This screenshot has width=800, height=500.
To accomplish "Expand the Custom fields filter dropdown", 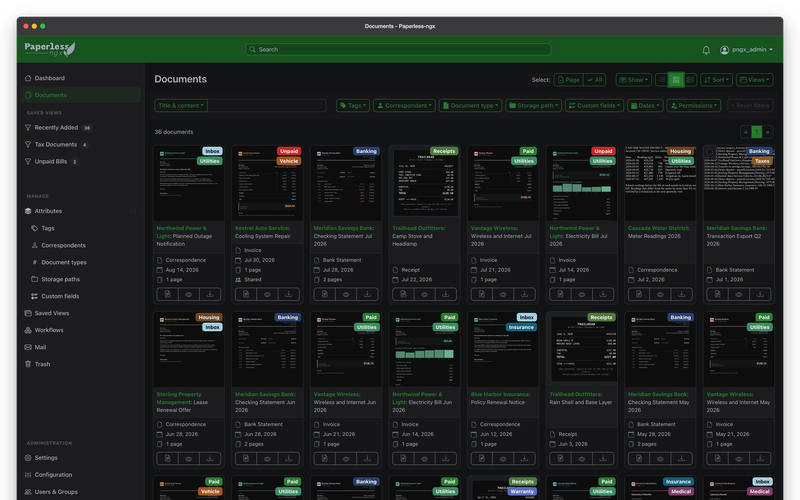I will tap(594, 106).
